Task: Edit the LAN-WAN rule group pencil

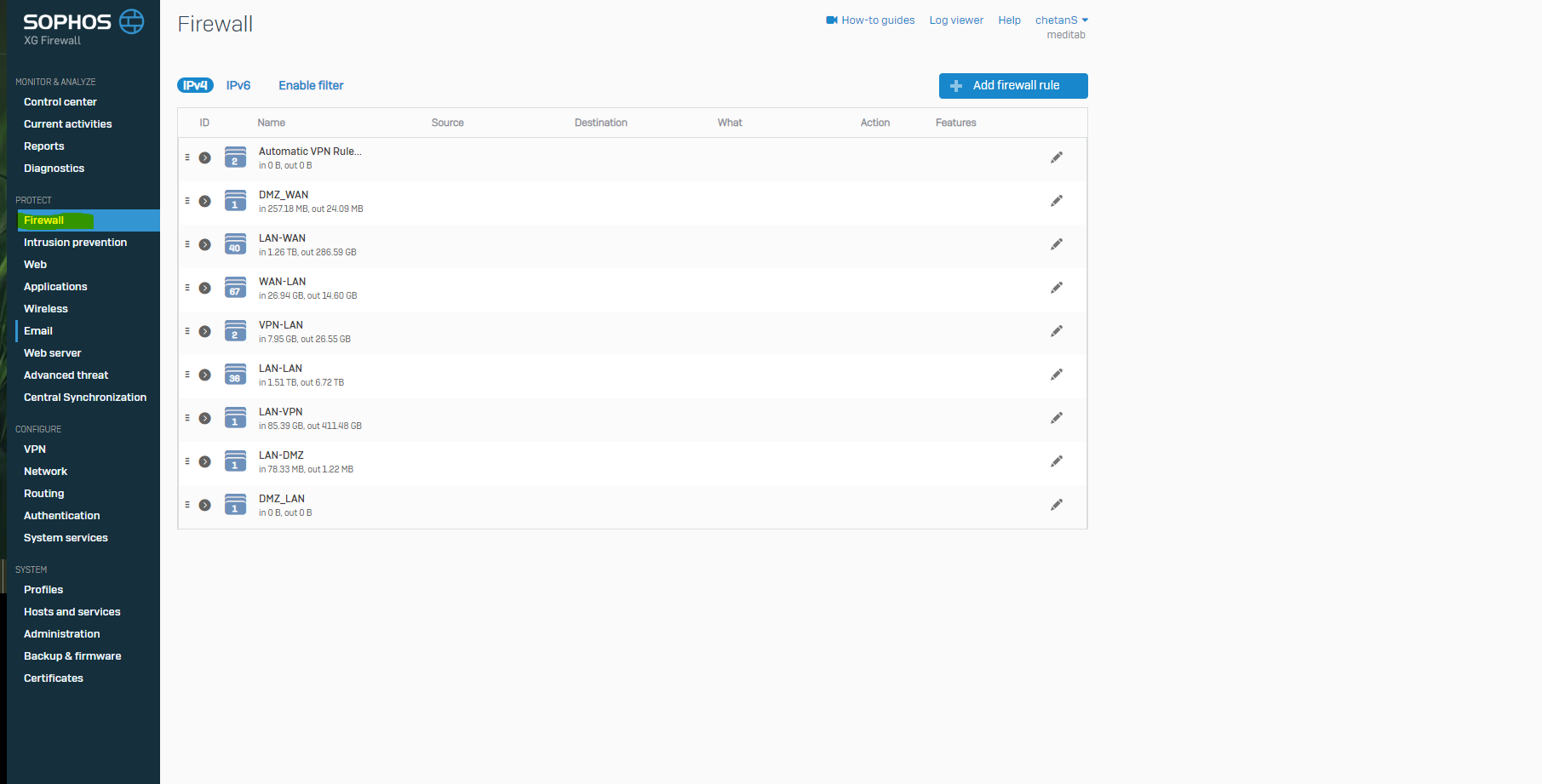Action: click(1057, 244)
